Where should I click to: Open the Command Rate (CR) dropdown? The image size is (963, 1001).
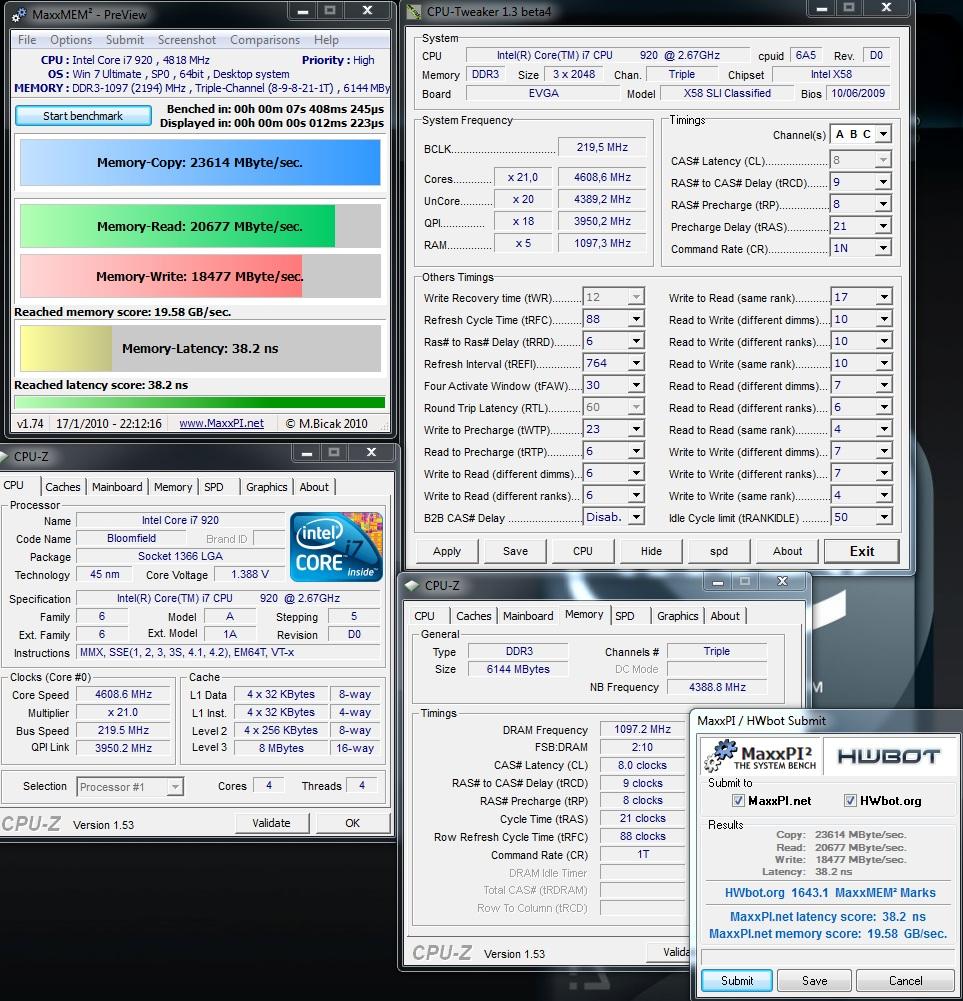(883, 248)
